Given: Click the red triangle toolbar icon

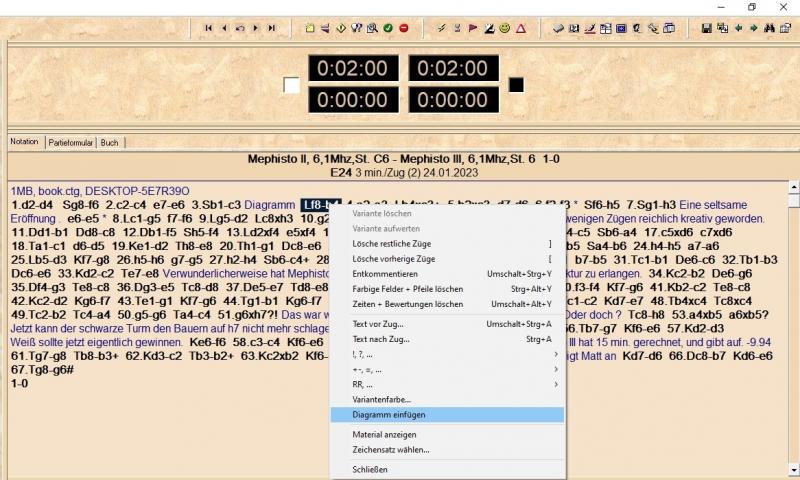Looking at the screenshot, I should [521, 28].
